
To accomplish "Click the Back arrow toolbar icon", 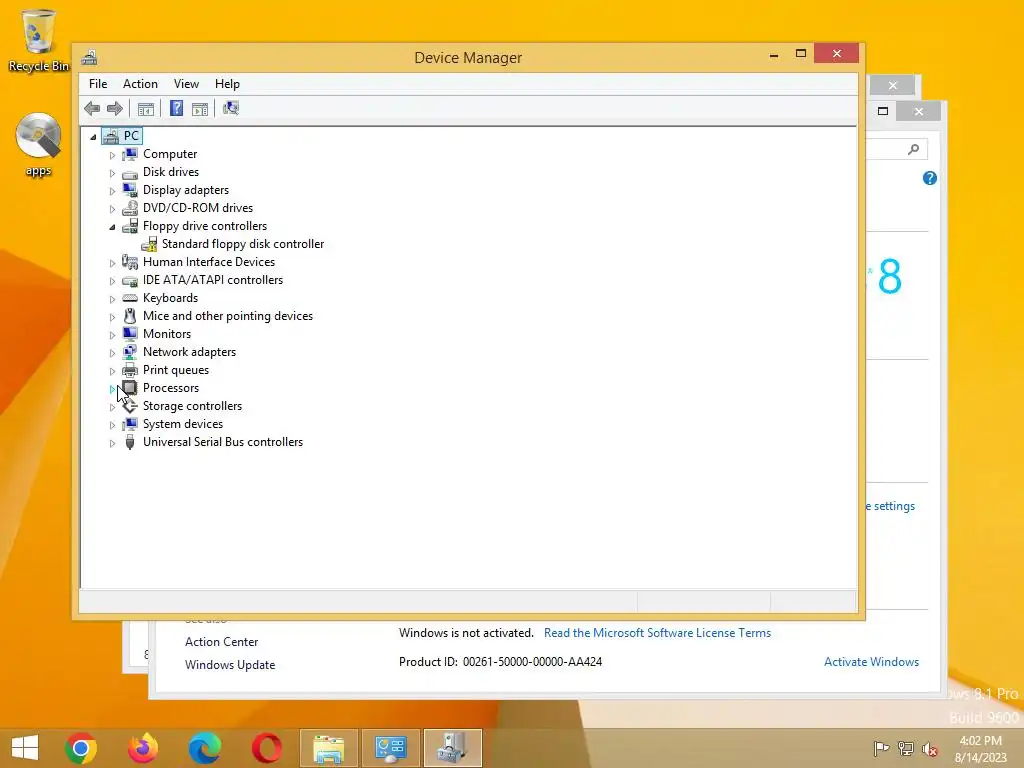I will pyautogui.click(x=92, y=108).
